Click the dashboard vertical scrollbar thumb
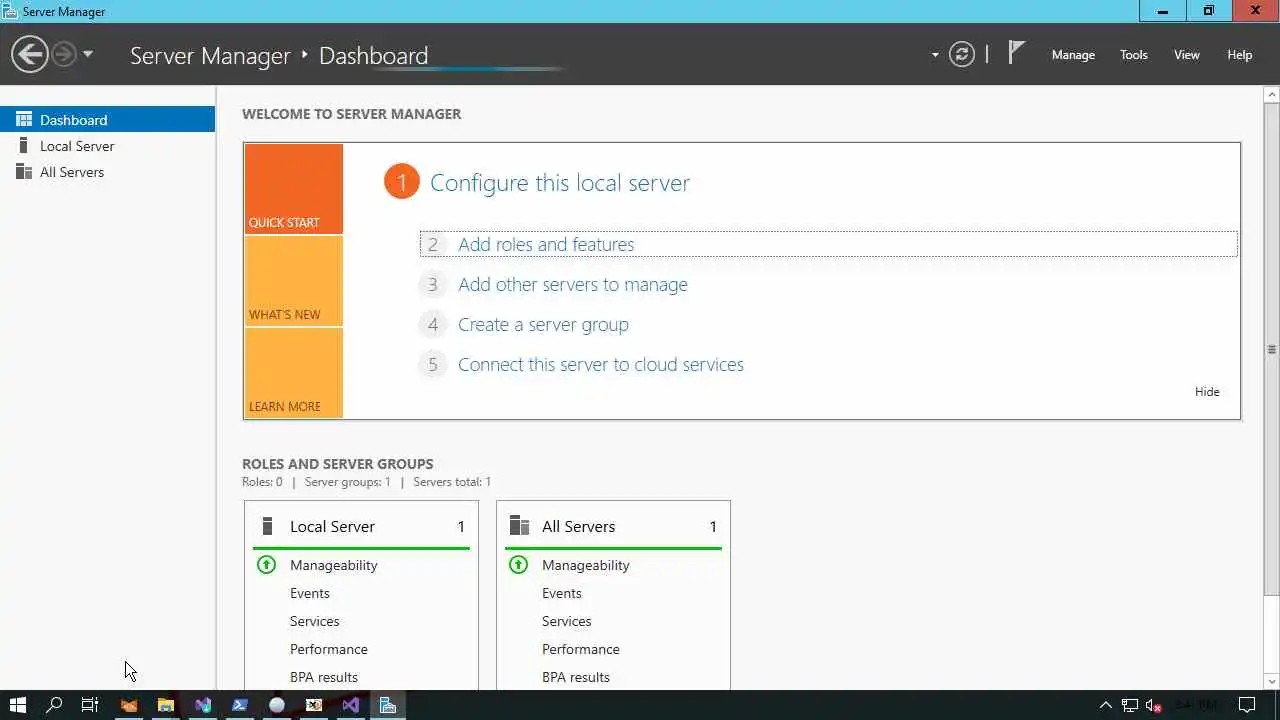Image resolution: width=1280 pixels, height=720 pixels. point(1272,348)
